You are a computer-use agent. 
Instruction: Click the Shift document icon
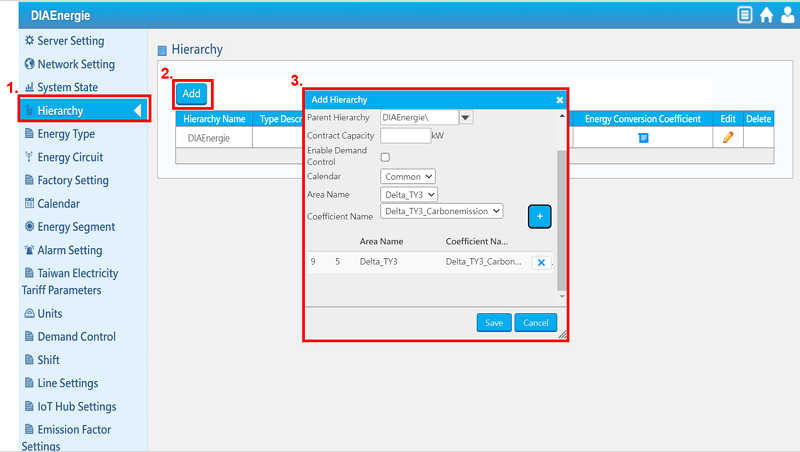coord(30,359)
